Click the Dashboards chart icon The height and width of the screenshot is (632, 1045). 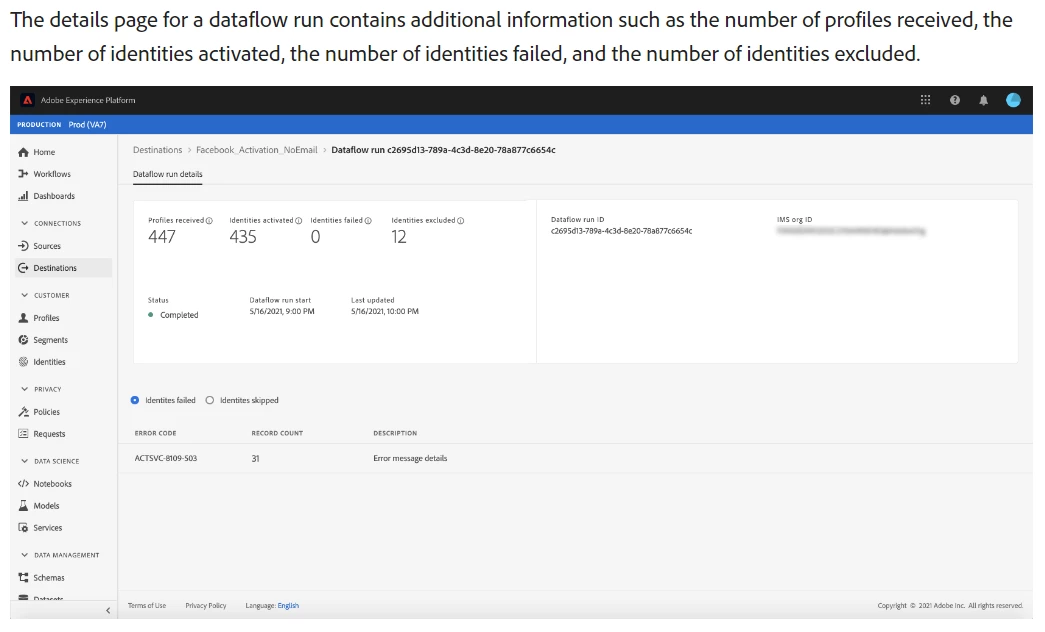[x=23, y=196]
